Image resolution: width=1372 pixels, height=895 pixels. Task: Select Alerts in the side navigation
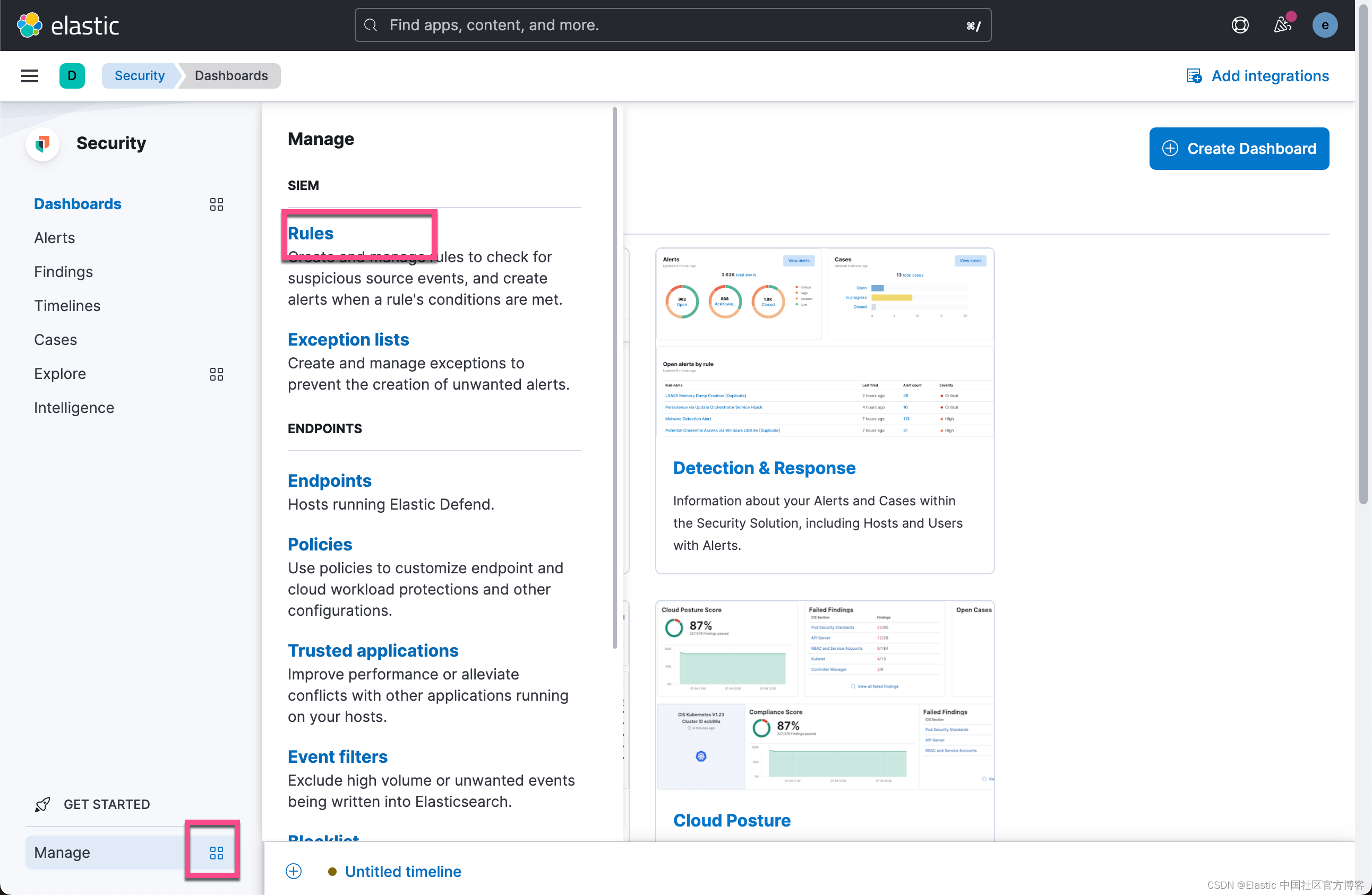tap(54, 238)
